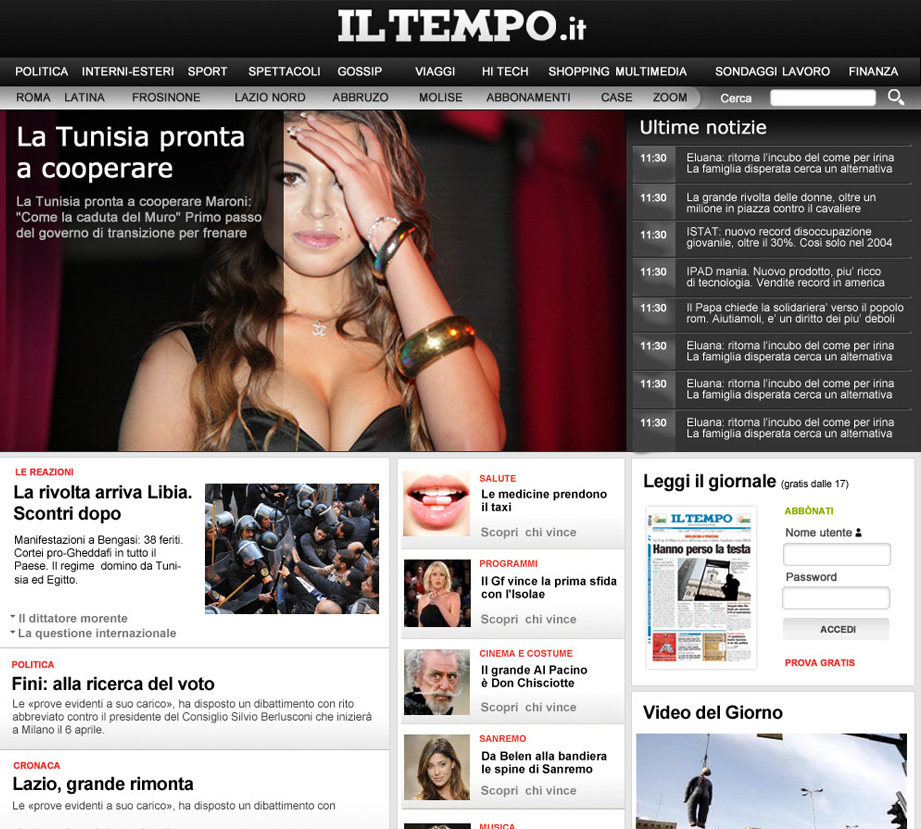Click the user icon beside Nome utente
Screen dimensions: 921x829
coord(858,533)
